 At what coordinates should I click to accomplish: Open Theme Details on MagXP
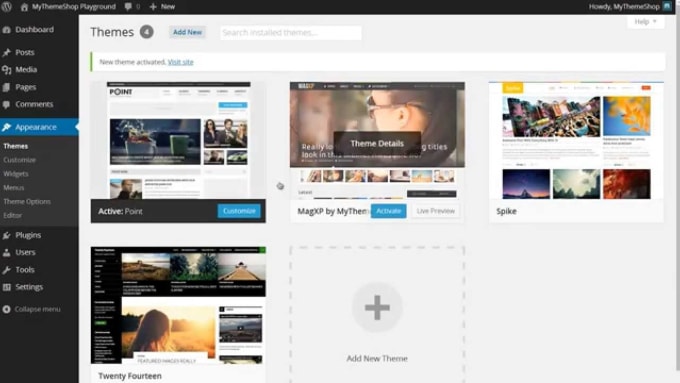(x=377, y=143)
